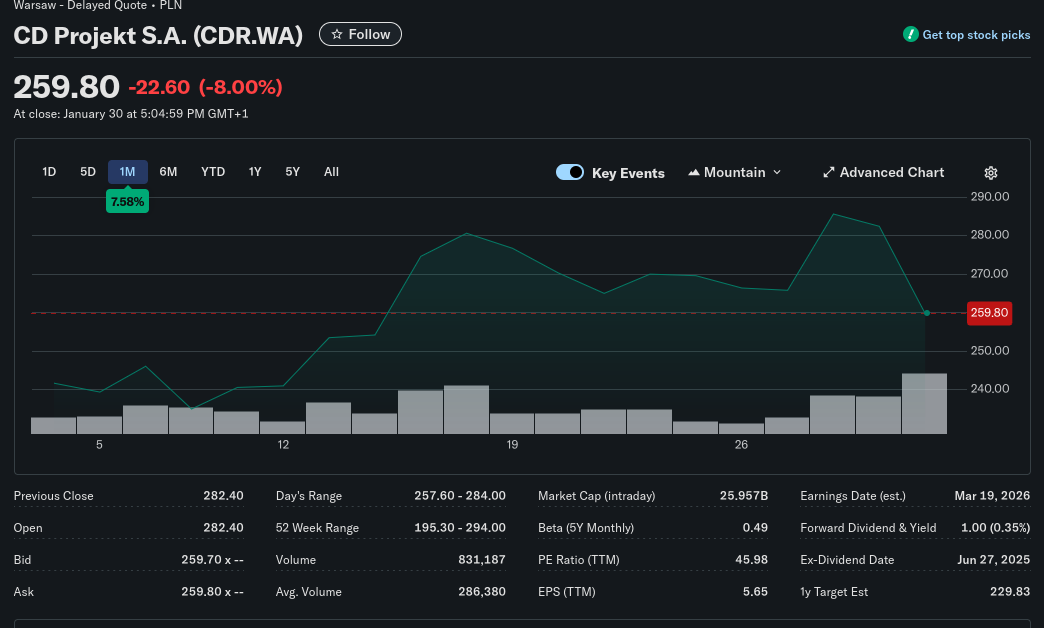1044x628 pixels.
Task: Toggle the Key Events switch
Action: [570, 172]
